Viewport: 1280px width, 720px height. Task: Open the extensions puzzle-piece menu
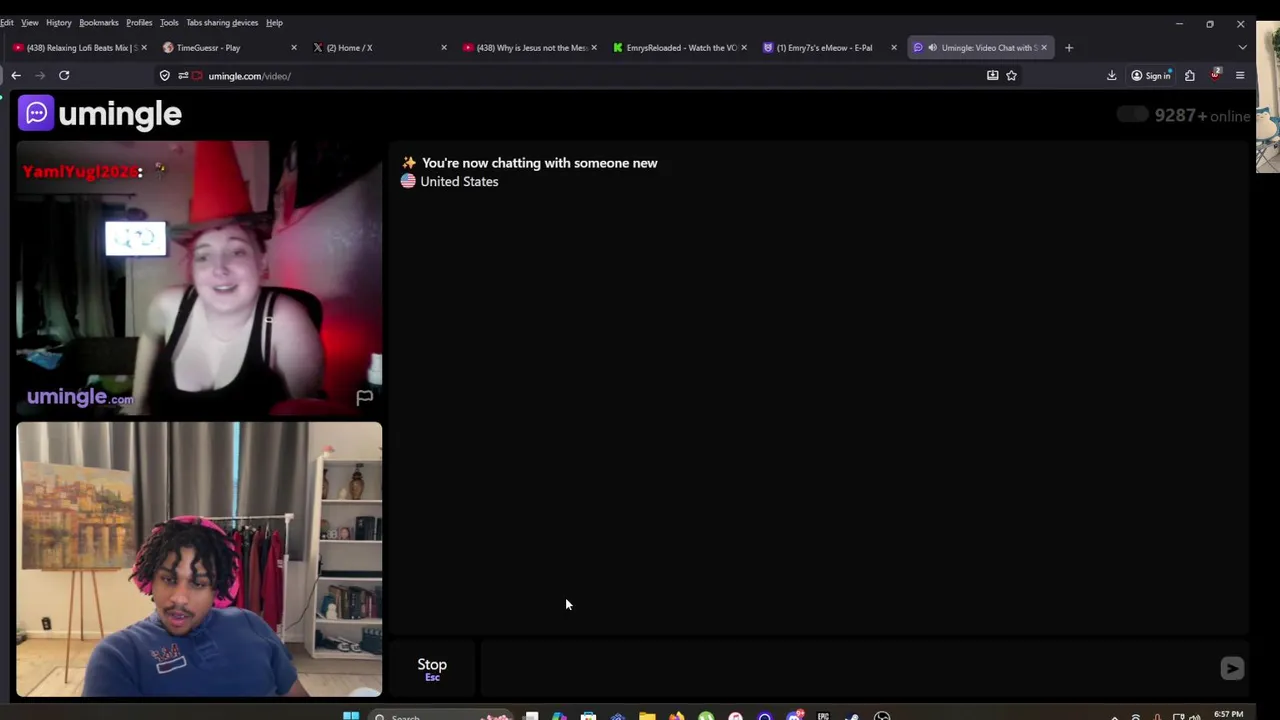[x=1190, y=75]
